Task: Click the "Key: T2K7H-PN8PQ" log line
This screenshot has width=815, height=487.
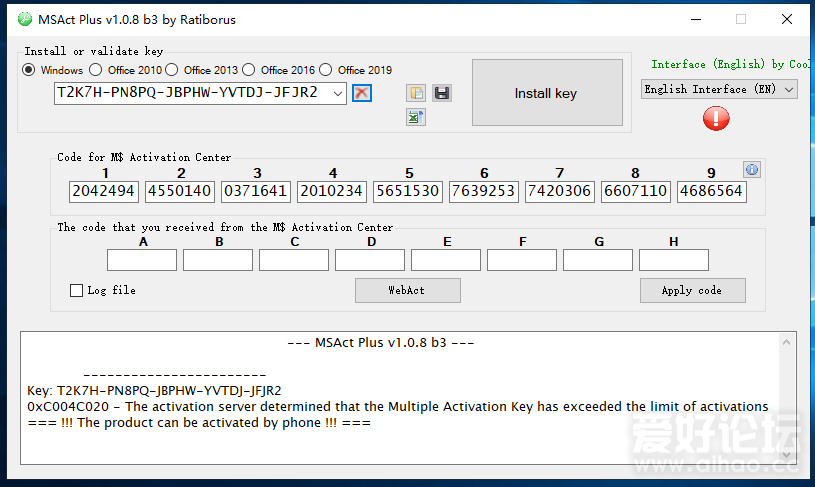Action: [154, 390]
